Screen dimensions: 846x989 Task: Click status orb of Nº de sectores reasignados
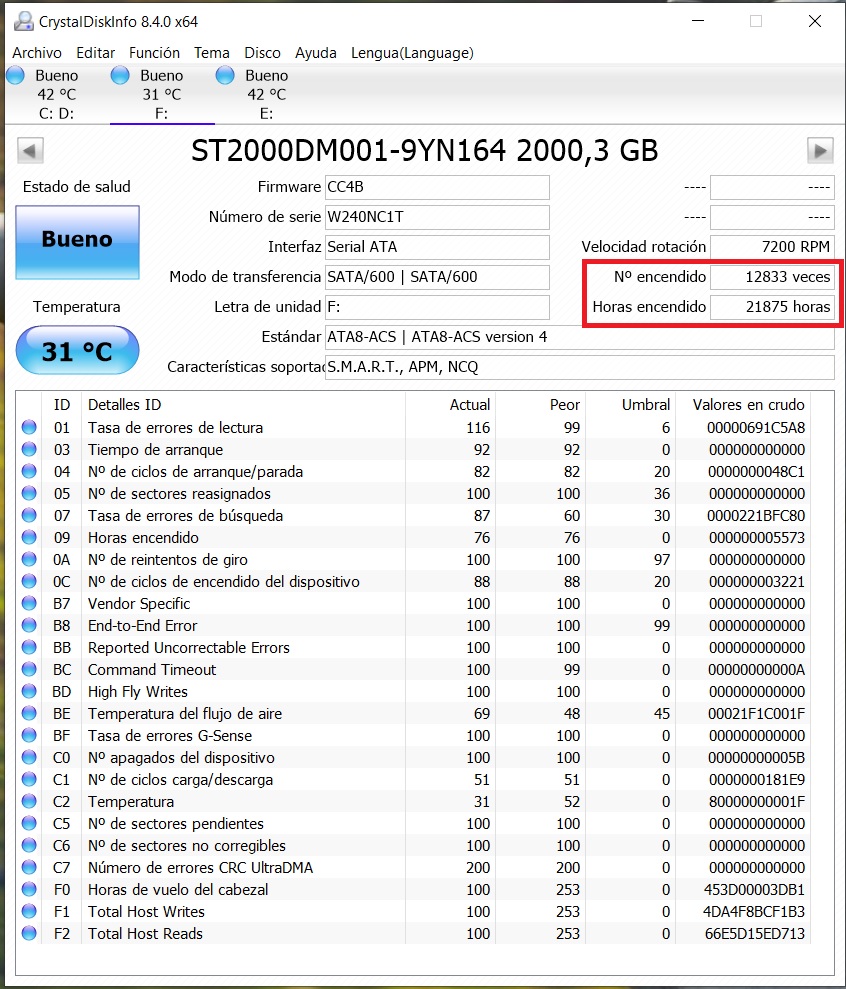point(29,493)
